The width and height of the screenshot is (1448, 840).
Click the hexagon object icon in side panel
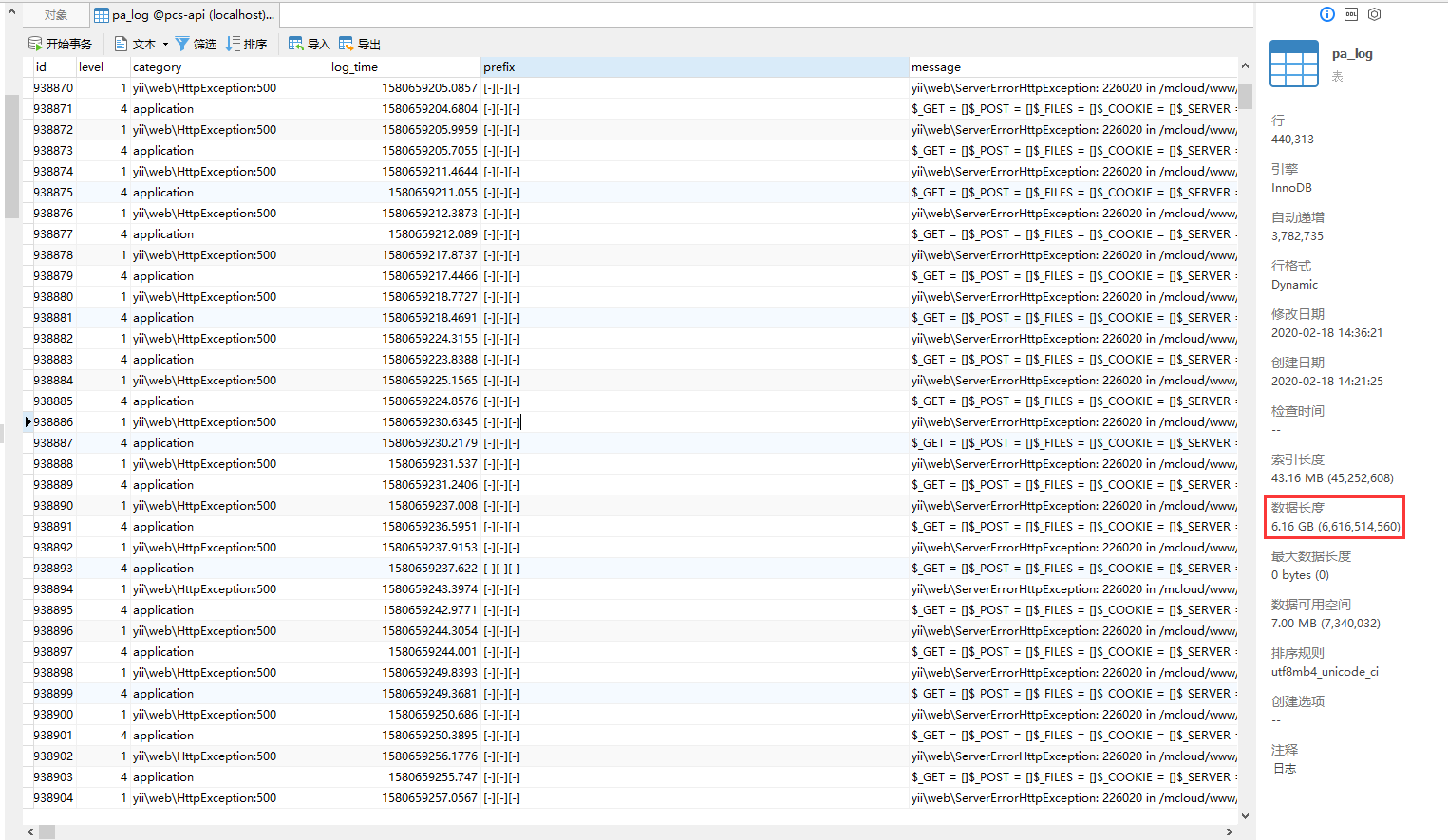[x=1375, y=14]
